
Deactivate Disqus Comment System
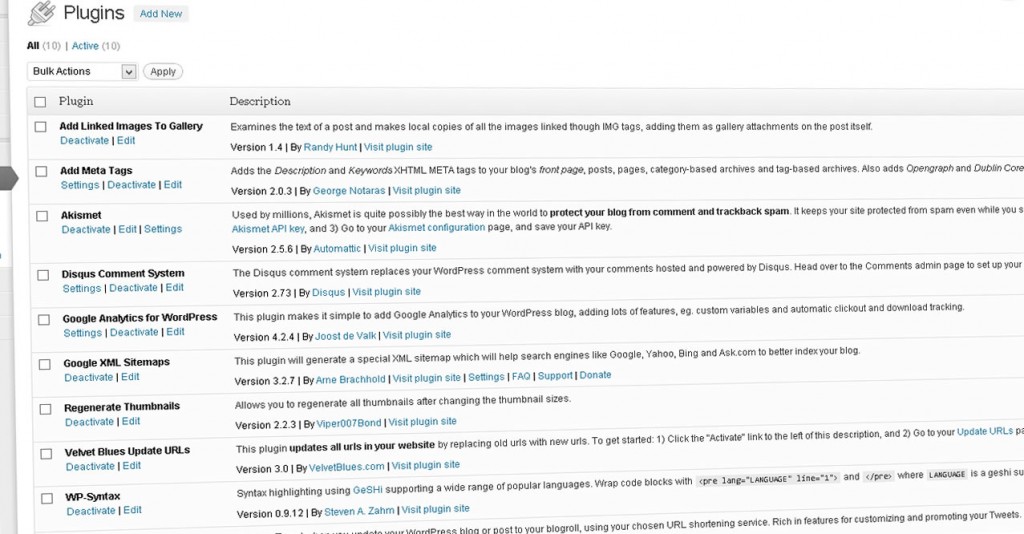133,288
